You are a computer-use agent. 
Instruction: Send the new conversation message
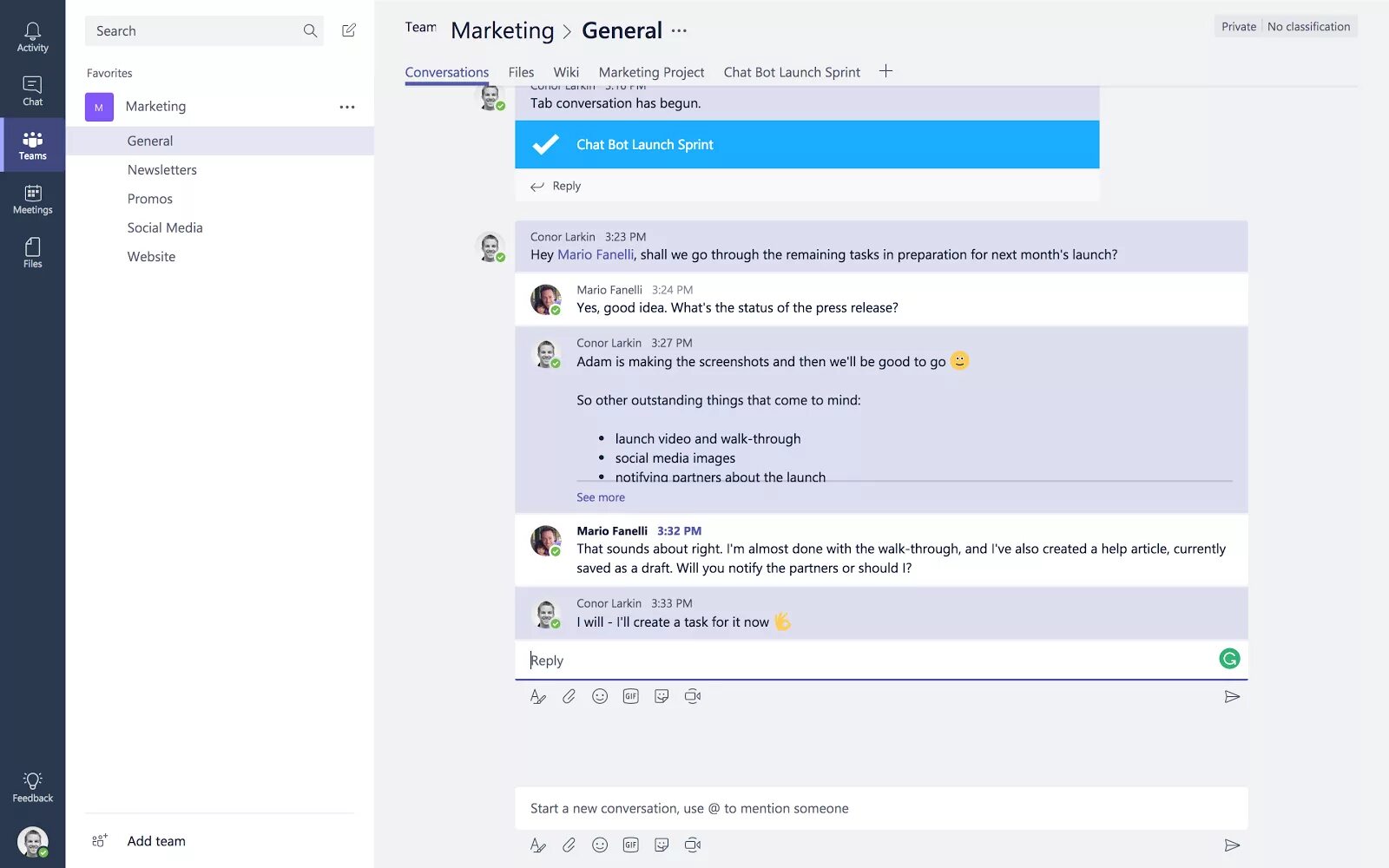1232,845
